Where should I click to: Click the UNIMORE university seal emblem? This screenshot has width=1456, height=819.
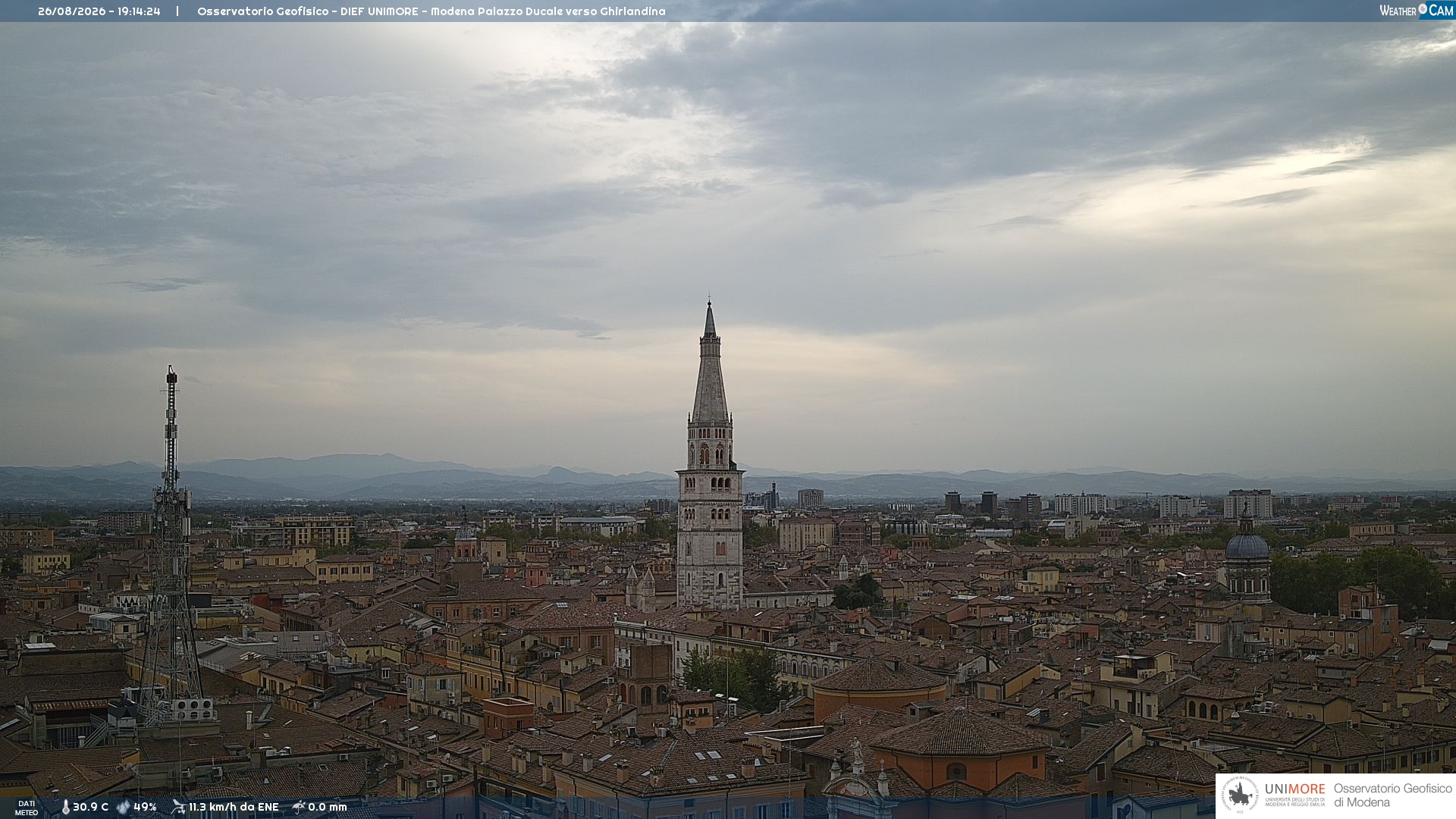tap(1240, 795)
